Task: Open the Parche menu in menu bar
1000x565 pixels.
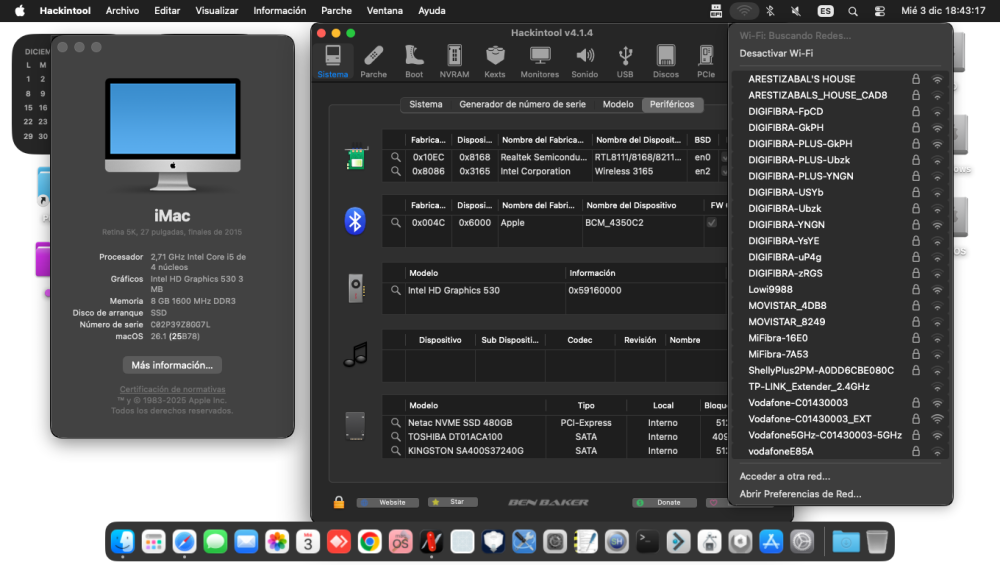Action: [336, 11]
